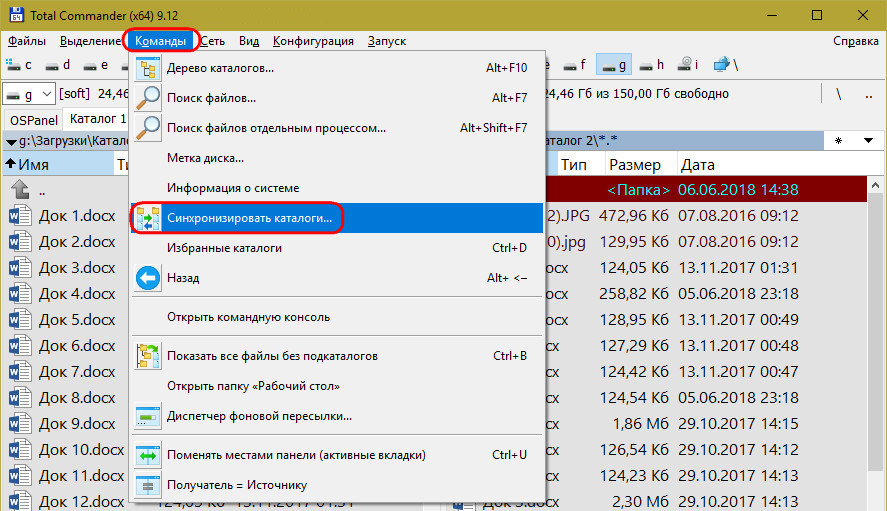Click the show-all-files branch view icon
Screen dimensions: 887x511
148,356
